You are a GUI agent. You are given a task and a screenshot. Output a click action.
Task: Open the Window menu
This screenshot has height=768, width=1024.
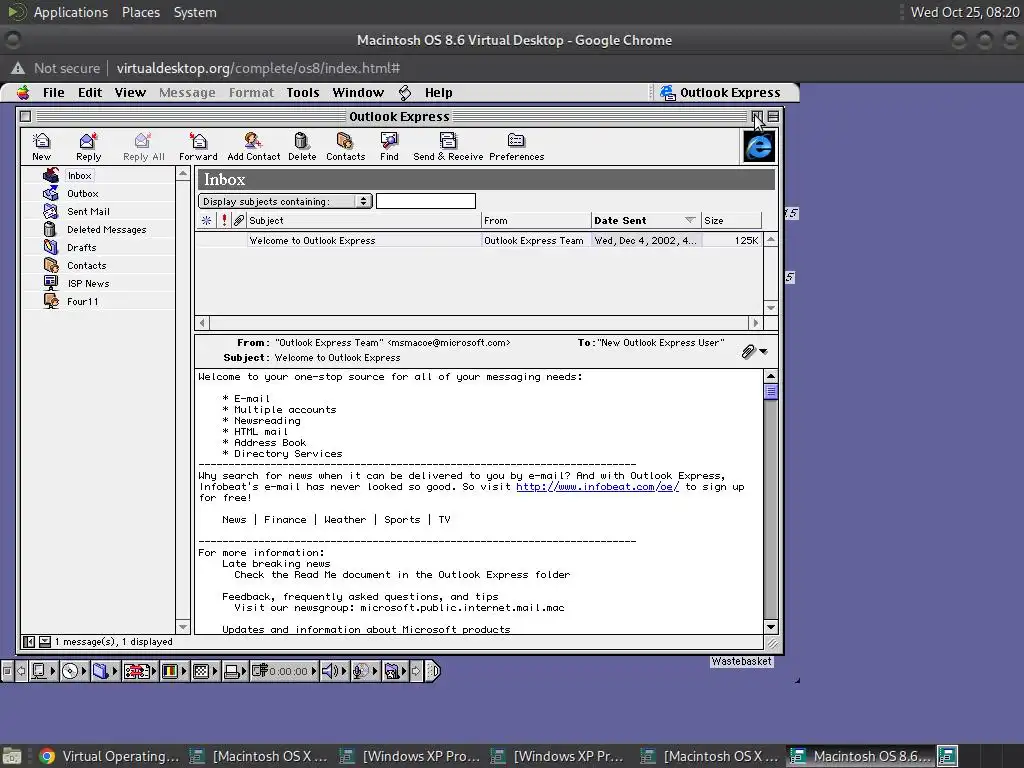click(358, 93)
